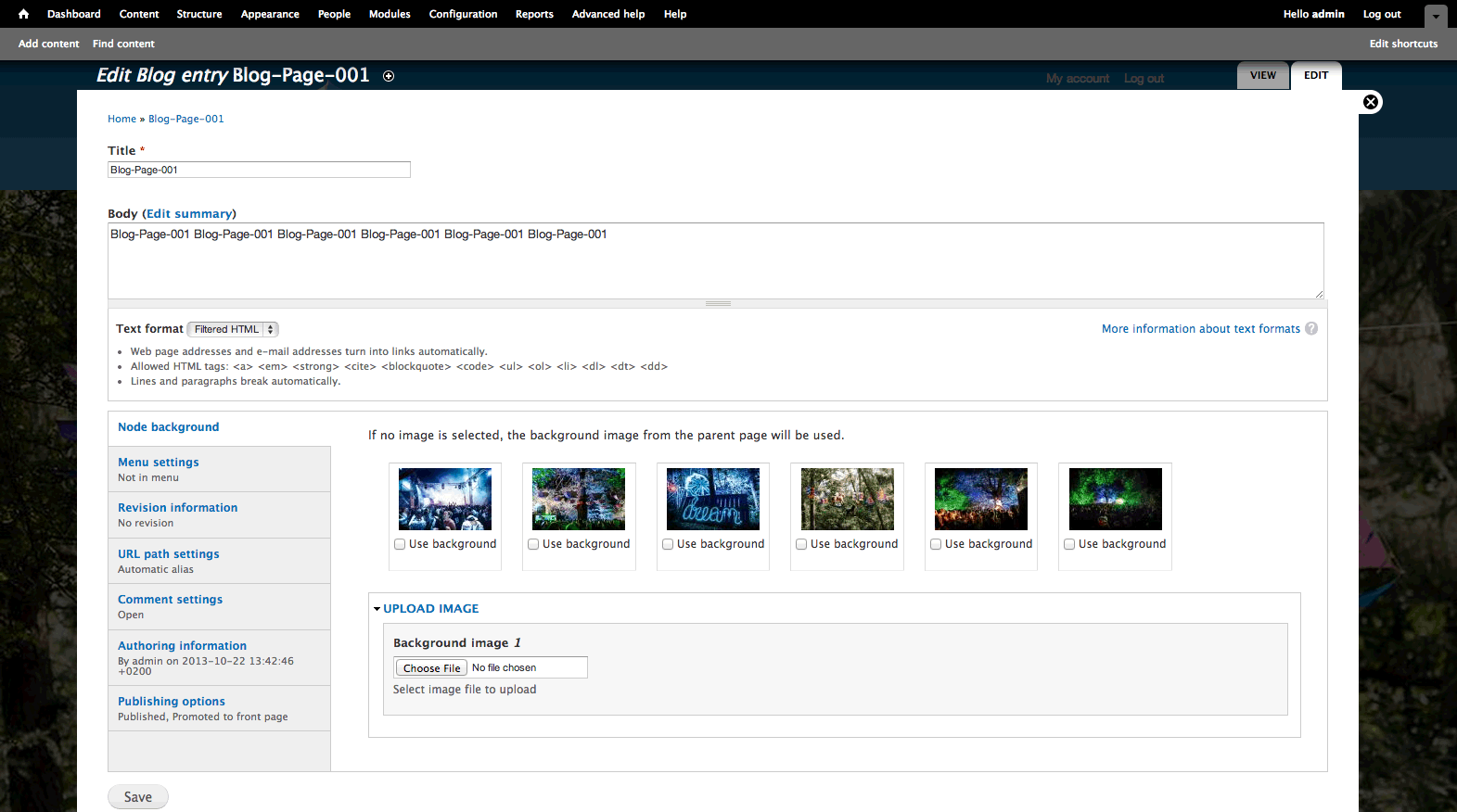Close the overlay with the X icon
The width and height of the screenshot is (1457, 812).
point(1370,102)
